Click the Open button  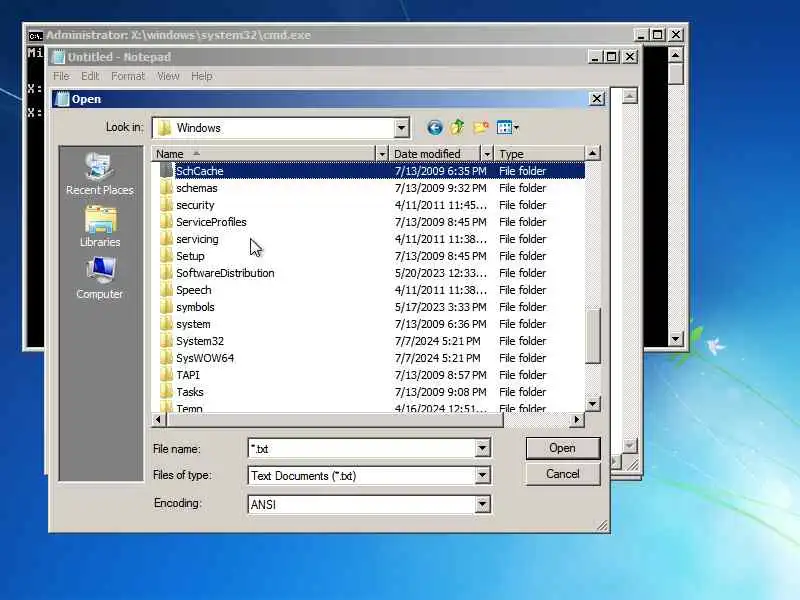[x=562, y=448]
